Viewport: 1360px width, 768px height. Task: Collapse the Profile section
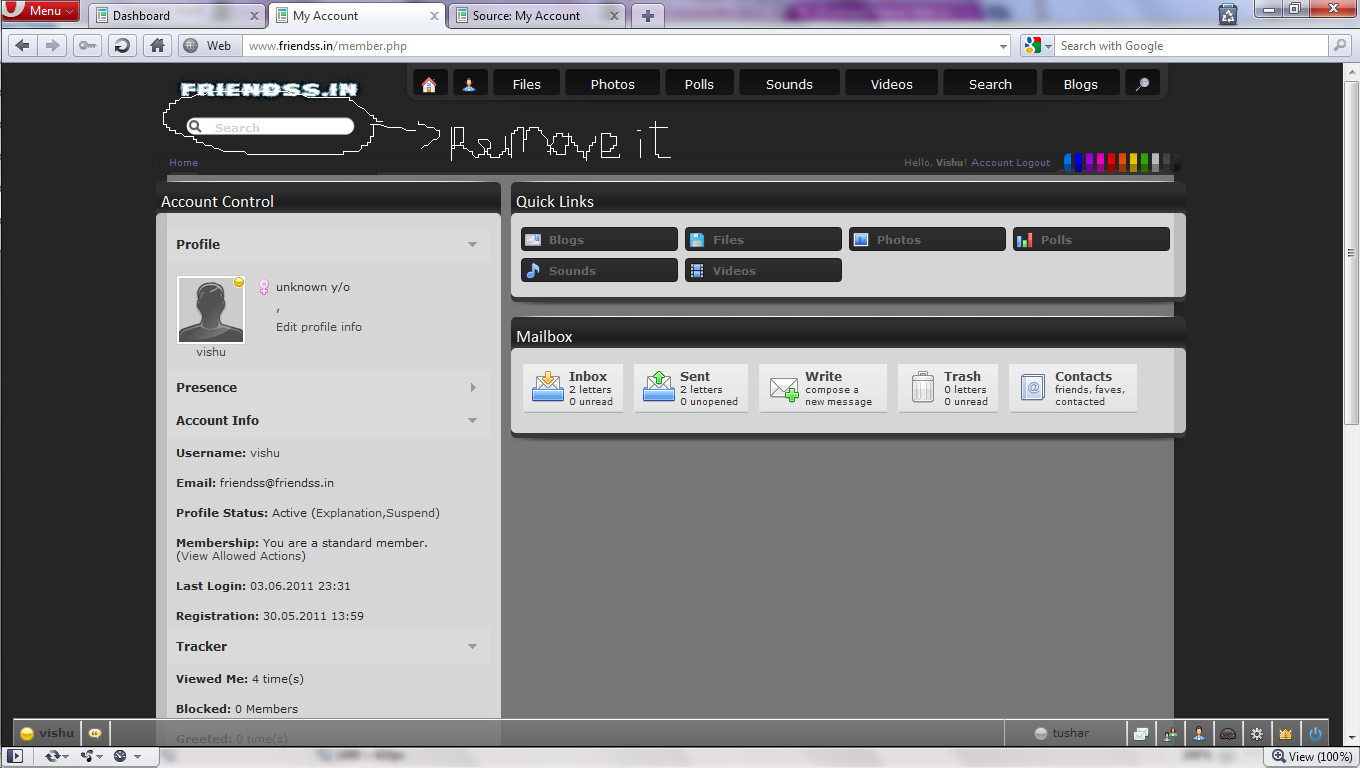click(473, 244)
